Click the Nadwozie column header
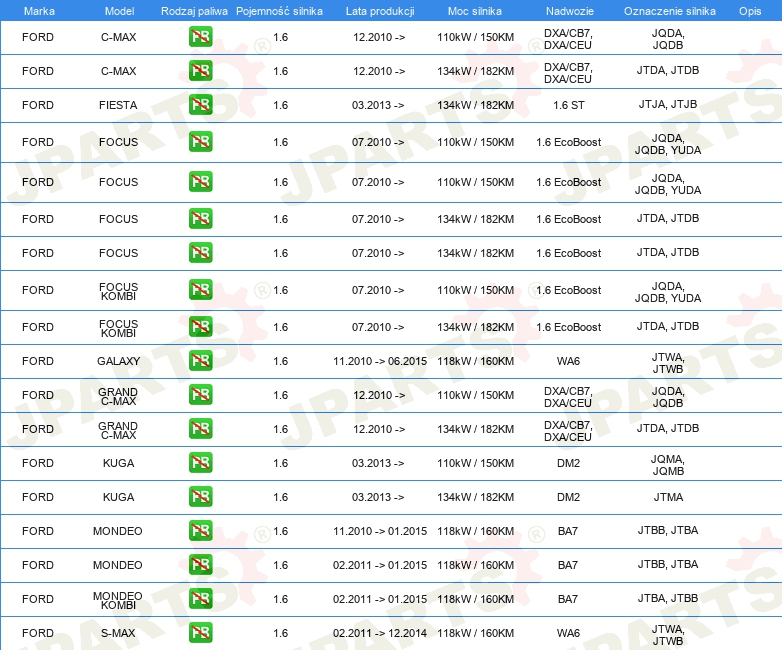This screenshot has width=782, height=650. (x=570, y=11)
